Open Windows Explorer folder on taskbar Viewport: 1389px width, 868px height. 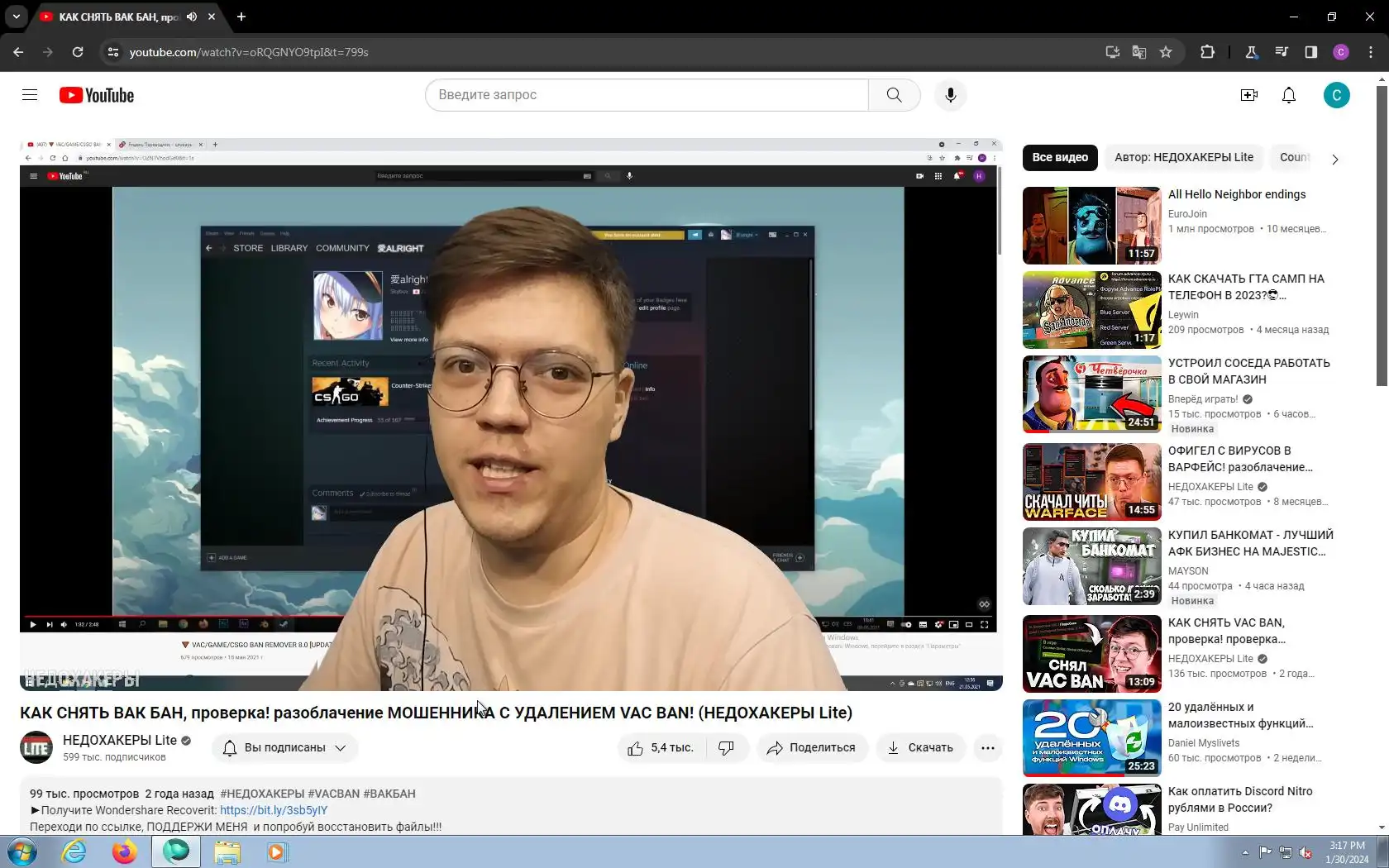point(227,852)
